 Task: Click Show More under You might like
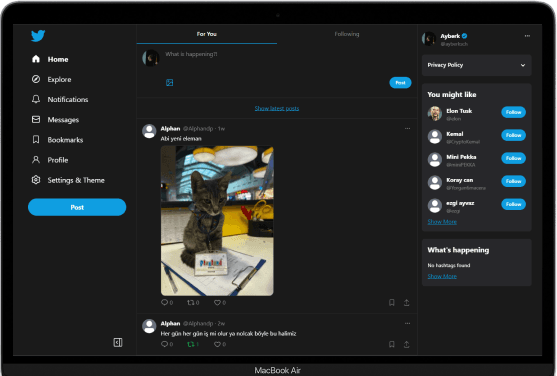pyautogui.click(x=442, y=222)
